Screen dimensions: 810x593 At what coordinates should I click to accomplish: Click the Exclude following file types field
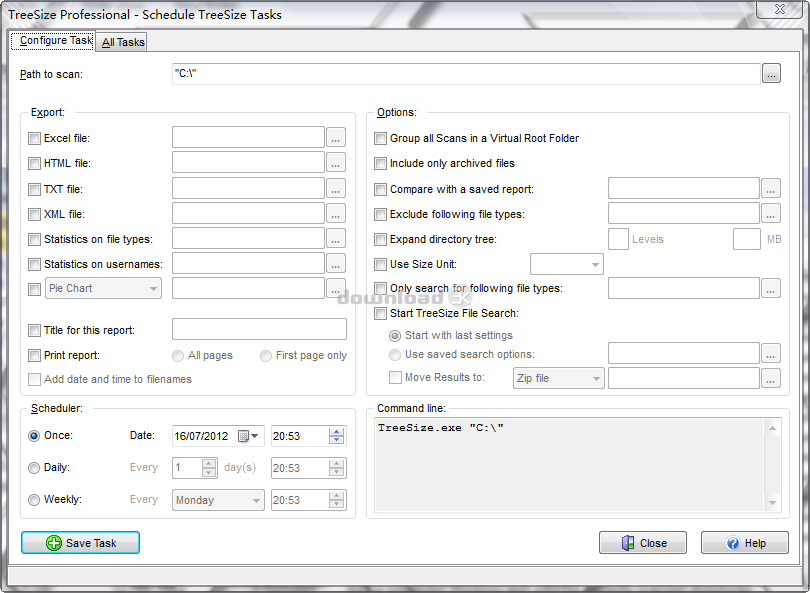click(684, 213)
